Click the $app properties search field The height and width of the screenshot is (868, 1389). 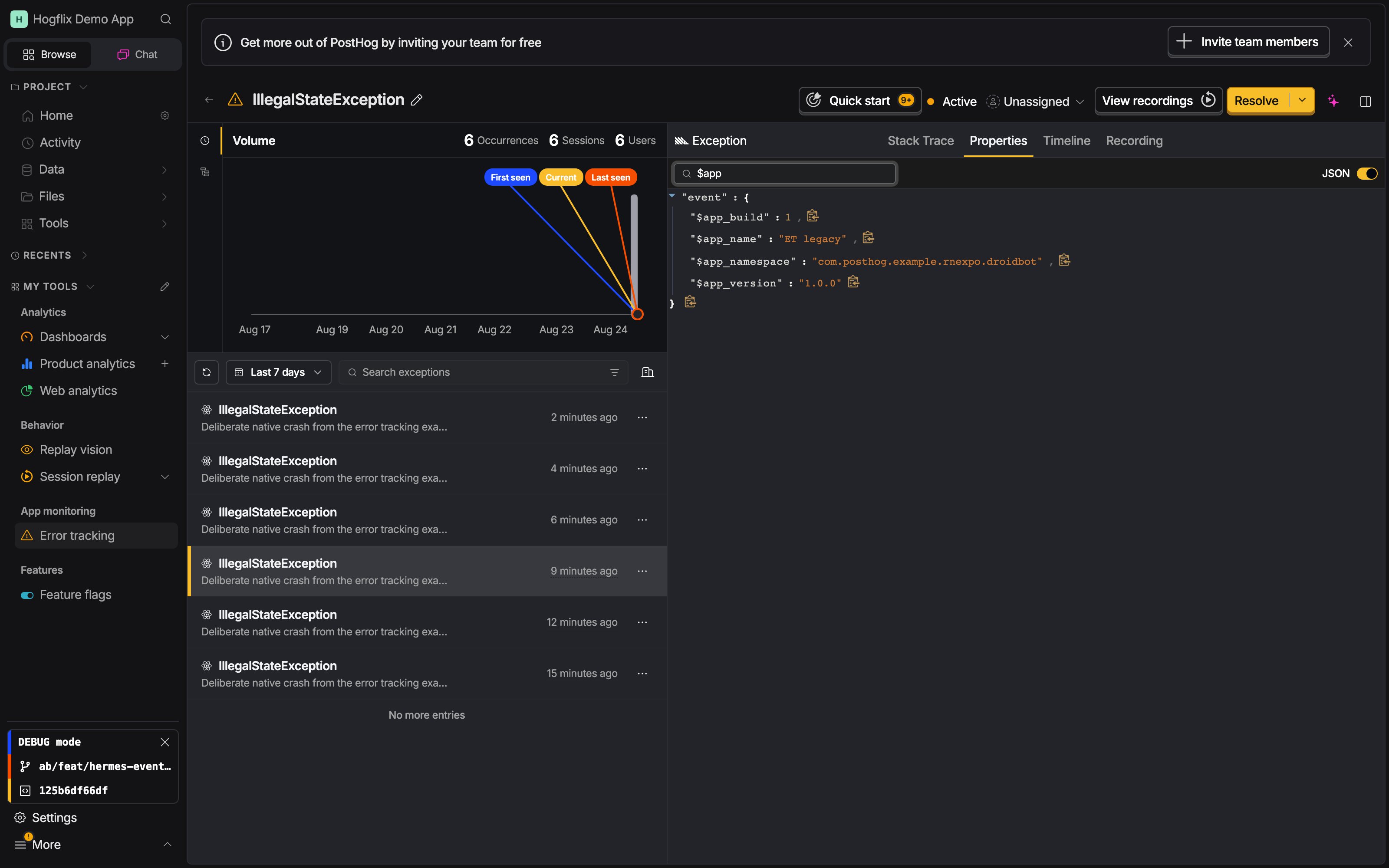point(785,173)
